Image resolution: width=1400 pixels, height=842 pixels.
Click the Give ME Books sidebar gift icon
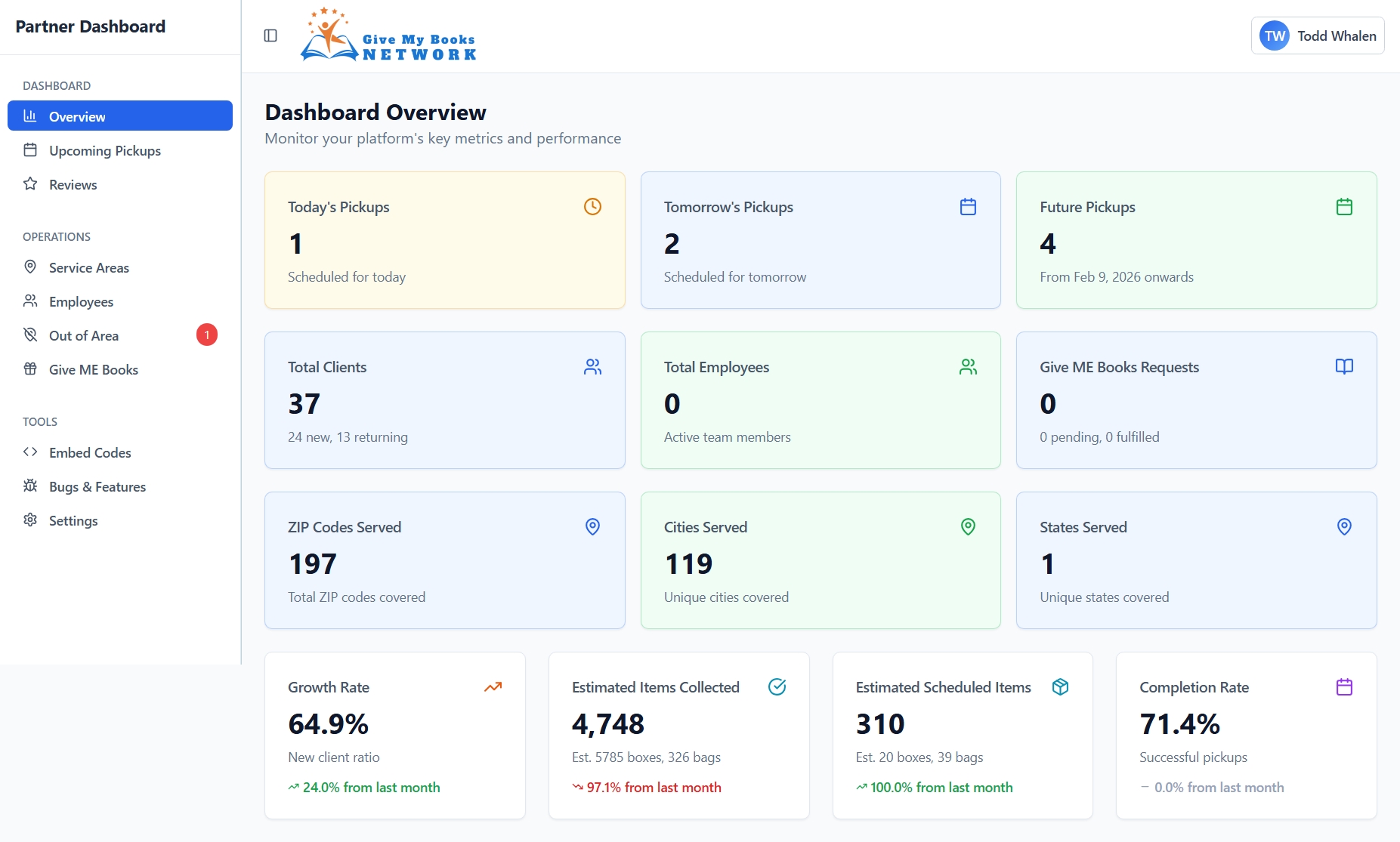tap(30, 369)
